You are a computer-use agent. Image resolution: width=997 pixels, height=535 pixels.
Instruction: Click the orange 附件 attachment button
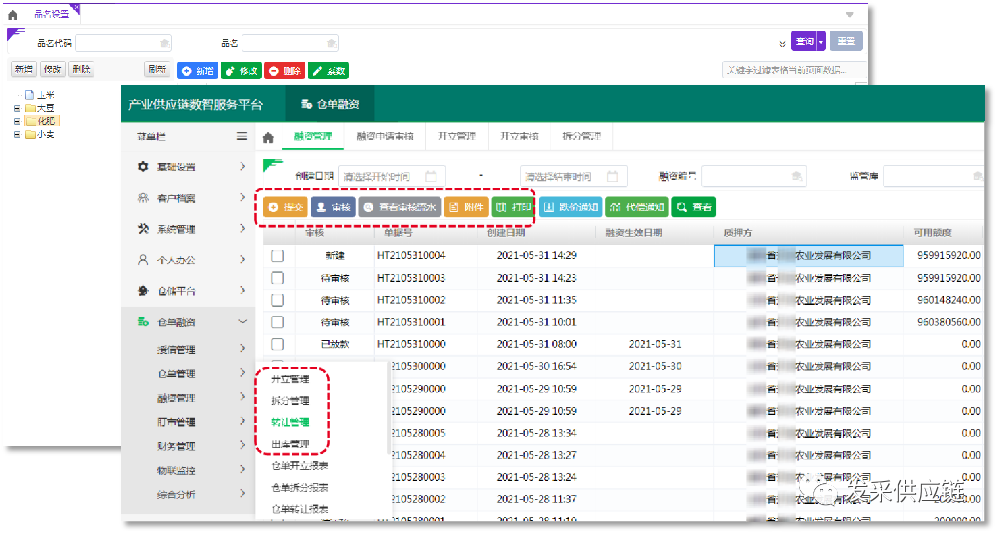coord(466,207)
